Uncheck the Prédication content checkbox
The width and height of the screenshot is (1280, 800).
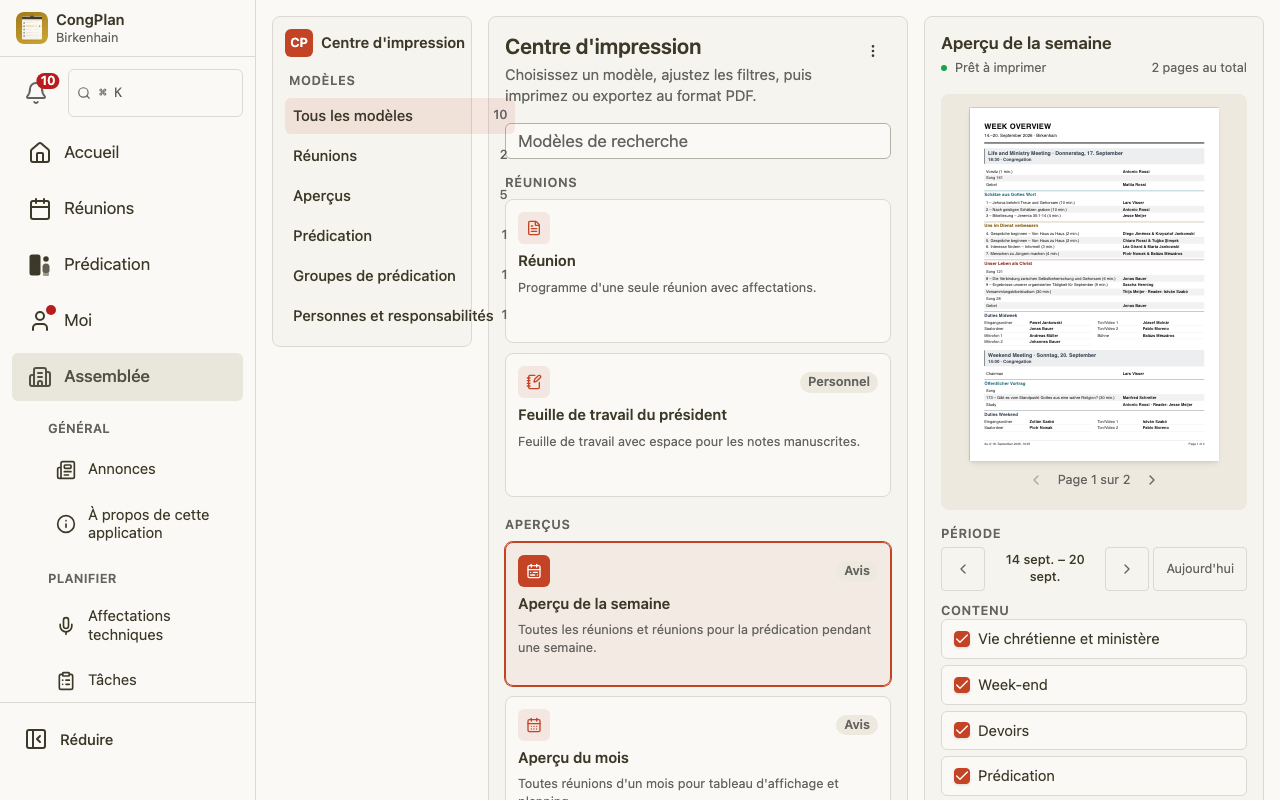(x=962, y=776)
